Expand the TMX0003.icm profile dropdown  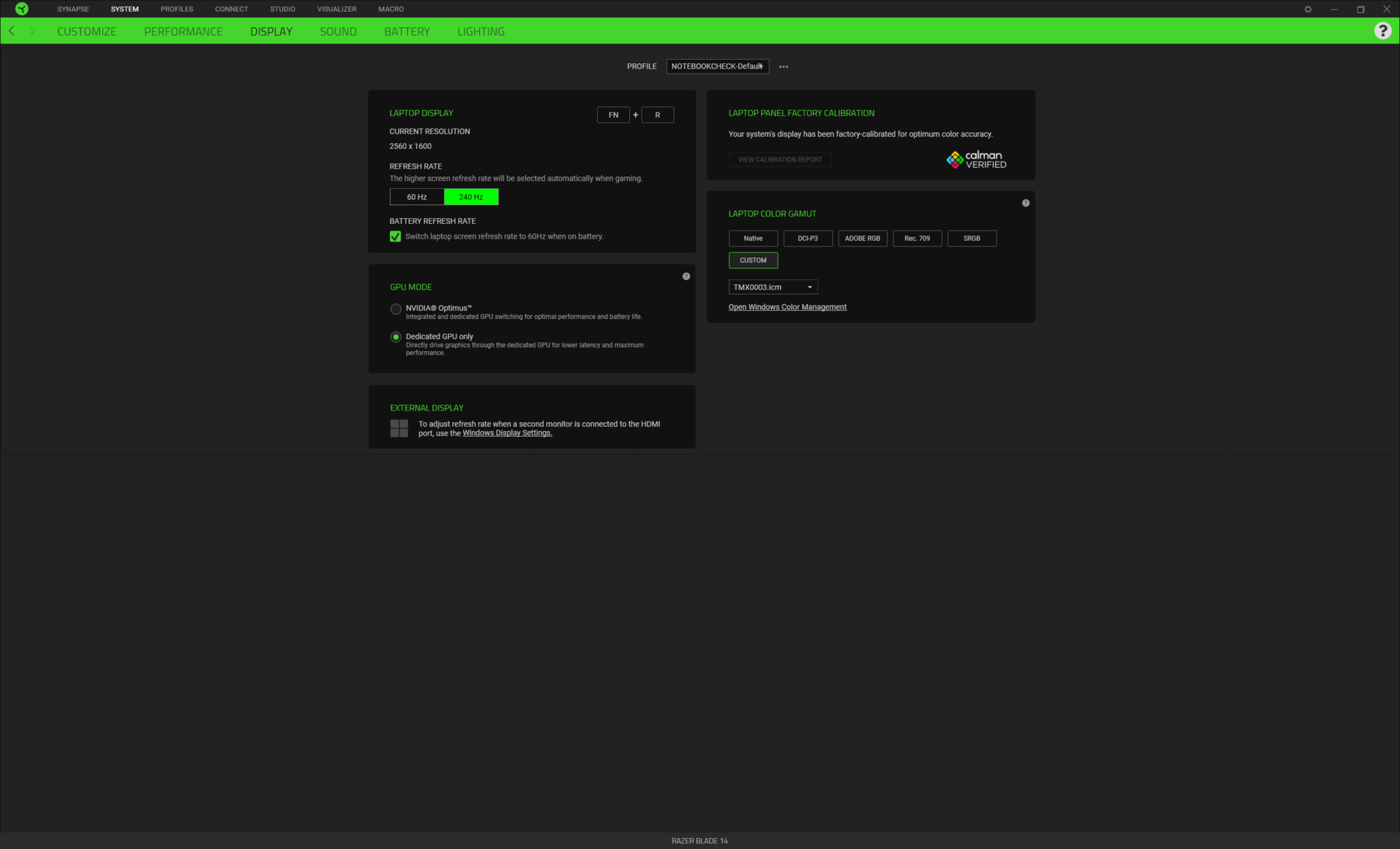773,287
